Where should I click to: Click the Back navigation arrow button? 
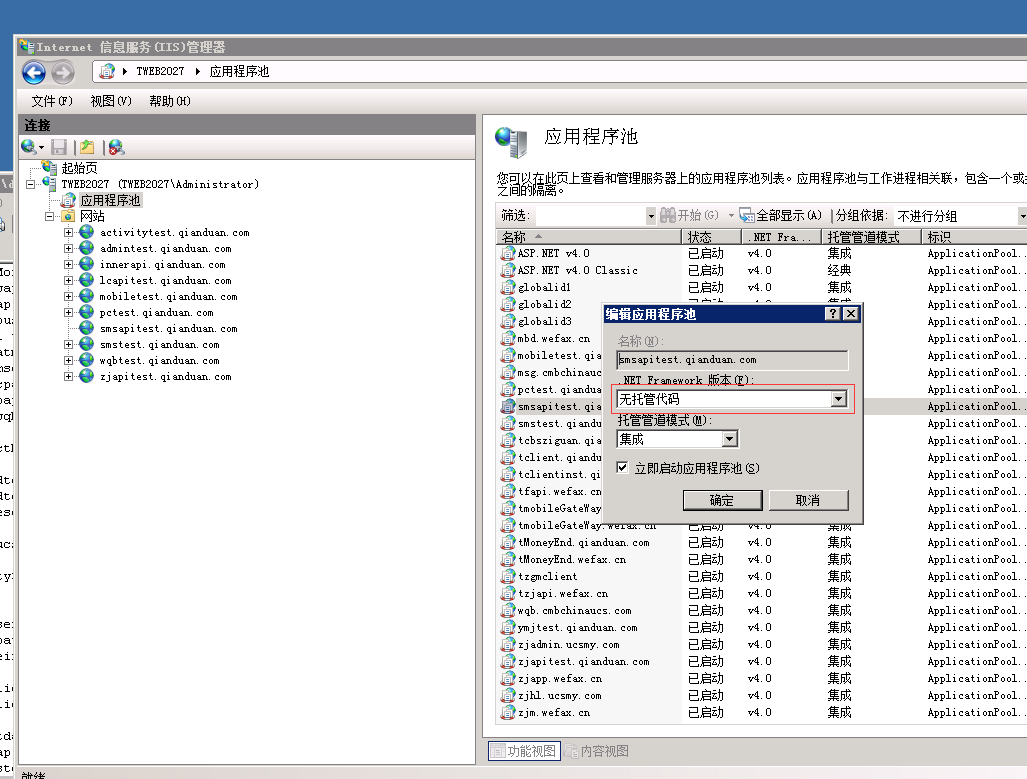(34, 72)
